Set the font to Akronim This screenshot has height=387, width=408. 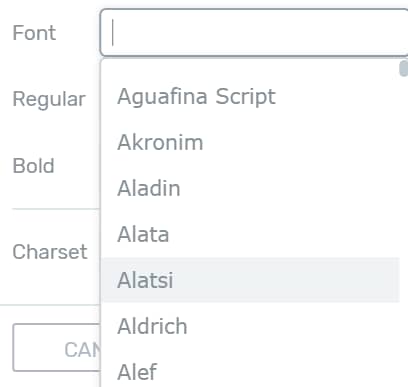(250, 142)
